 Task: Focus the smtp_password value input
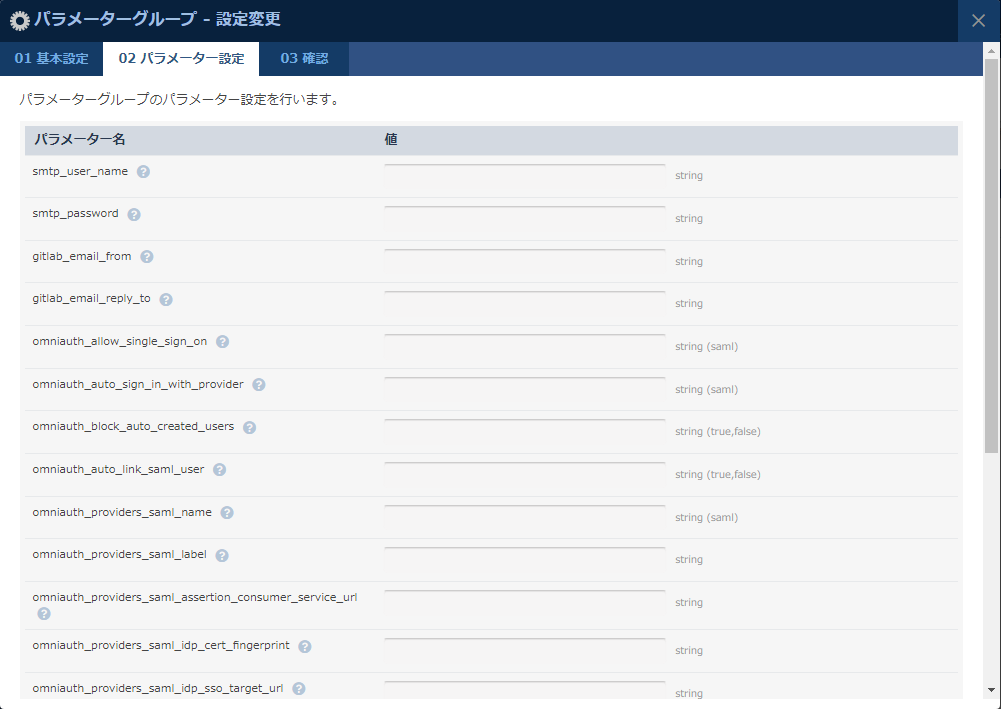point(524,218)
